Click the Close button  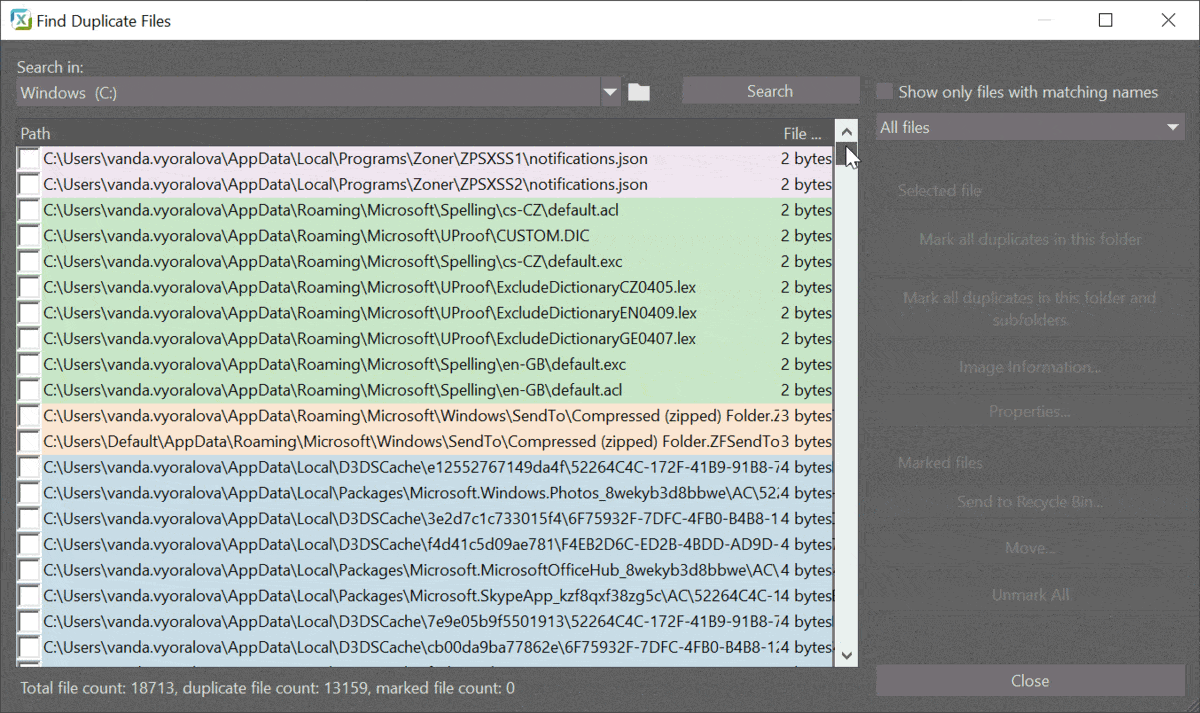(1029, 680)
